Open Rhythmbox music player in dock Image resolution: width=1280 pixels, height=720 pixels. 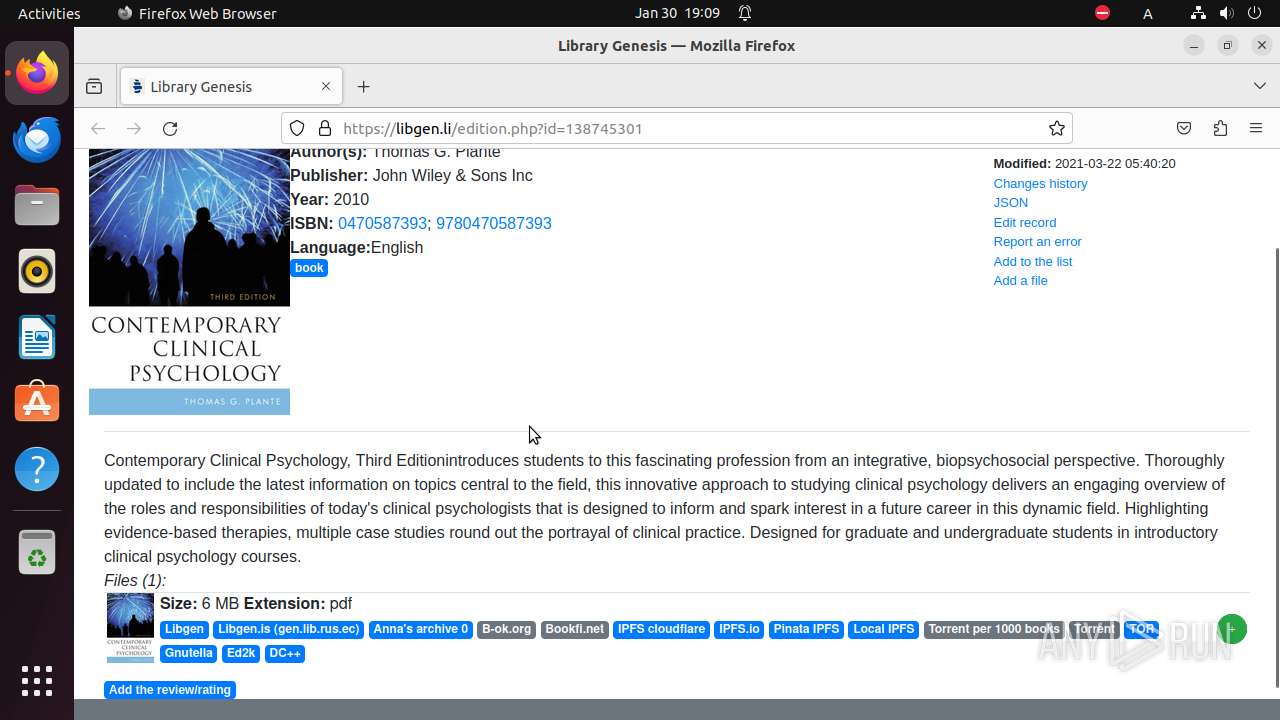pyautogui.click(x=37, y=271)
